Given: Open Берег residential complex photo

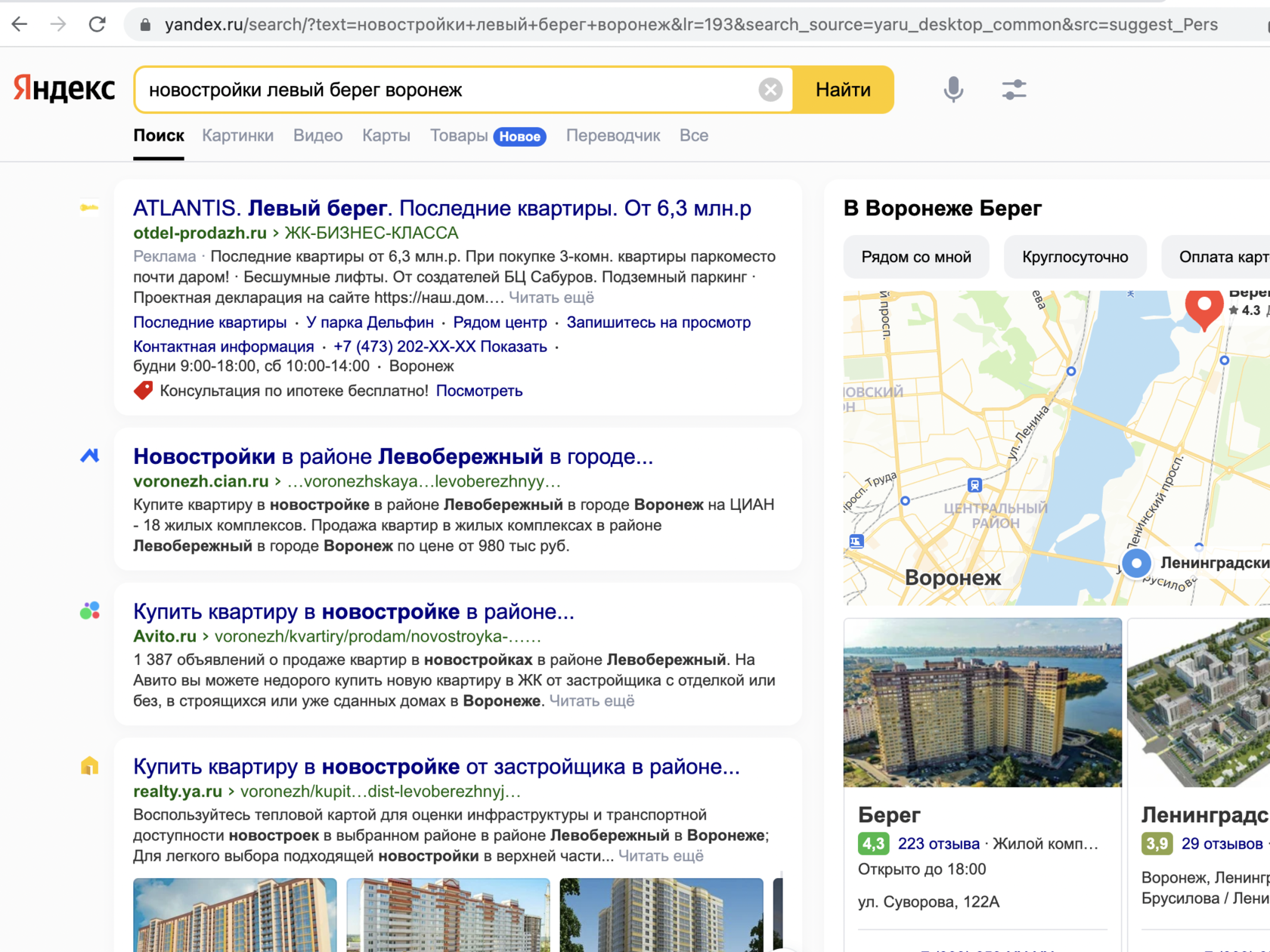Looking at the screenshot, I should (983, 703).
